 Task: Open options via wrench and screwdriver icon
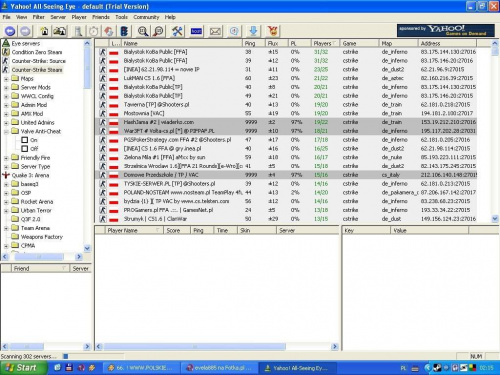tap(177, 31)
